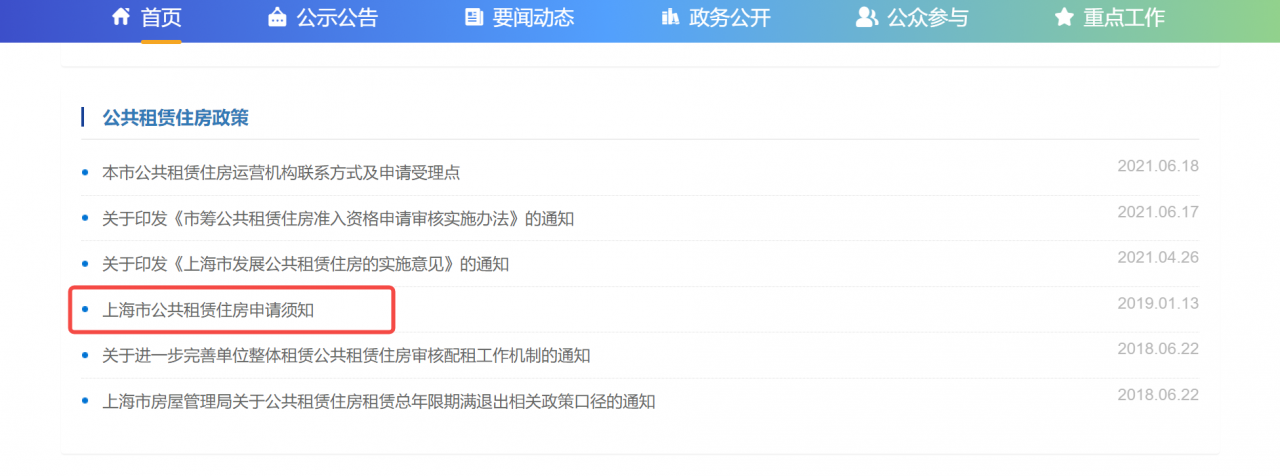The width and height of the screenshot is (1280, 476).
Task: Click the icon next to 公示公告
Action: coord(277,17)
